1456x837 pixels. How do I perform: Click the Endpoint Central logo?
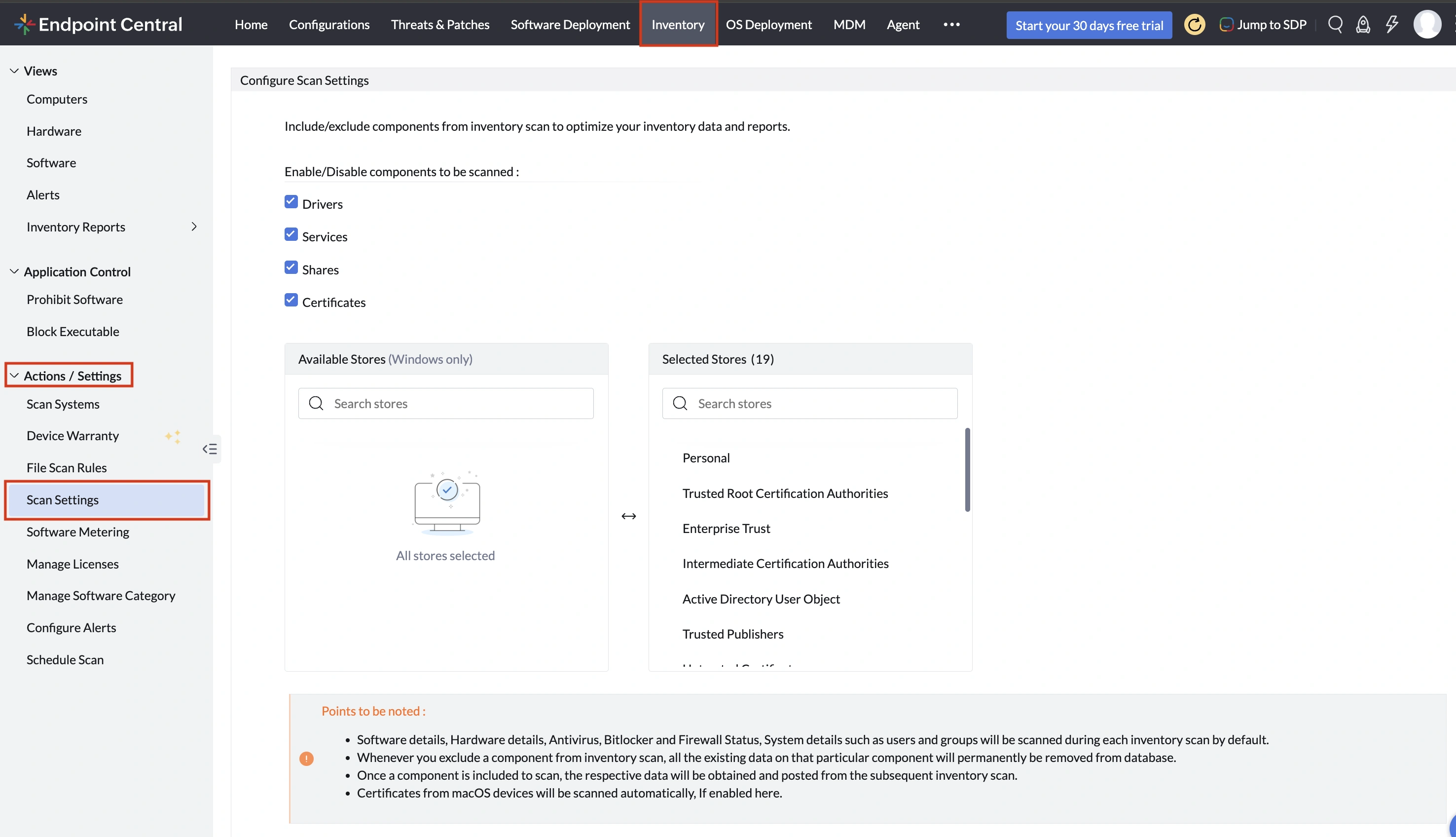point(98,24)
